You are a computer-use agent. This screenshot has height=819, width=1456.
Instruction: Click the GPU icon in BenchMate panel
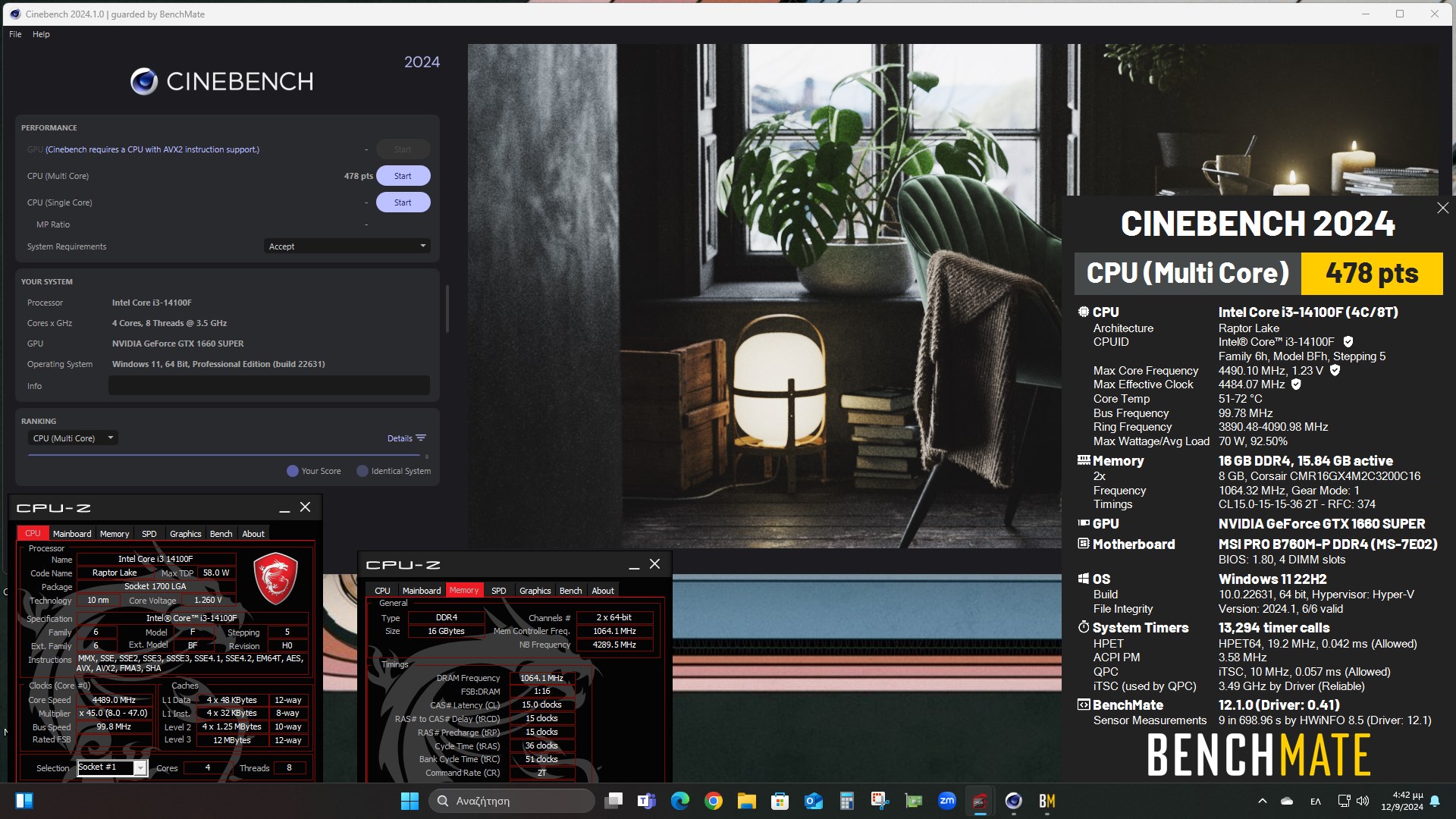tap(1084, 523)
